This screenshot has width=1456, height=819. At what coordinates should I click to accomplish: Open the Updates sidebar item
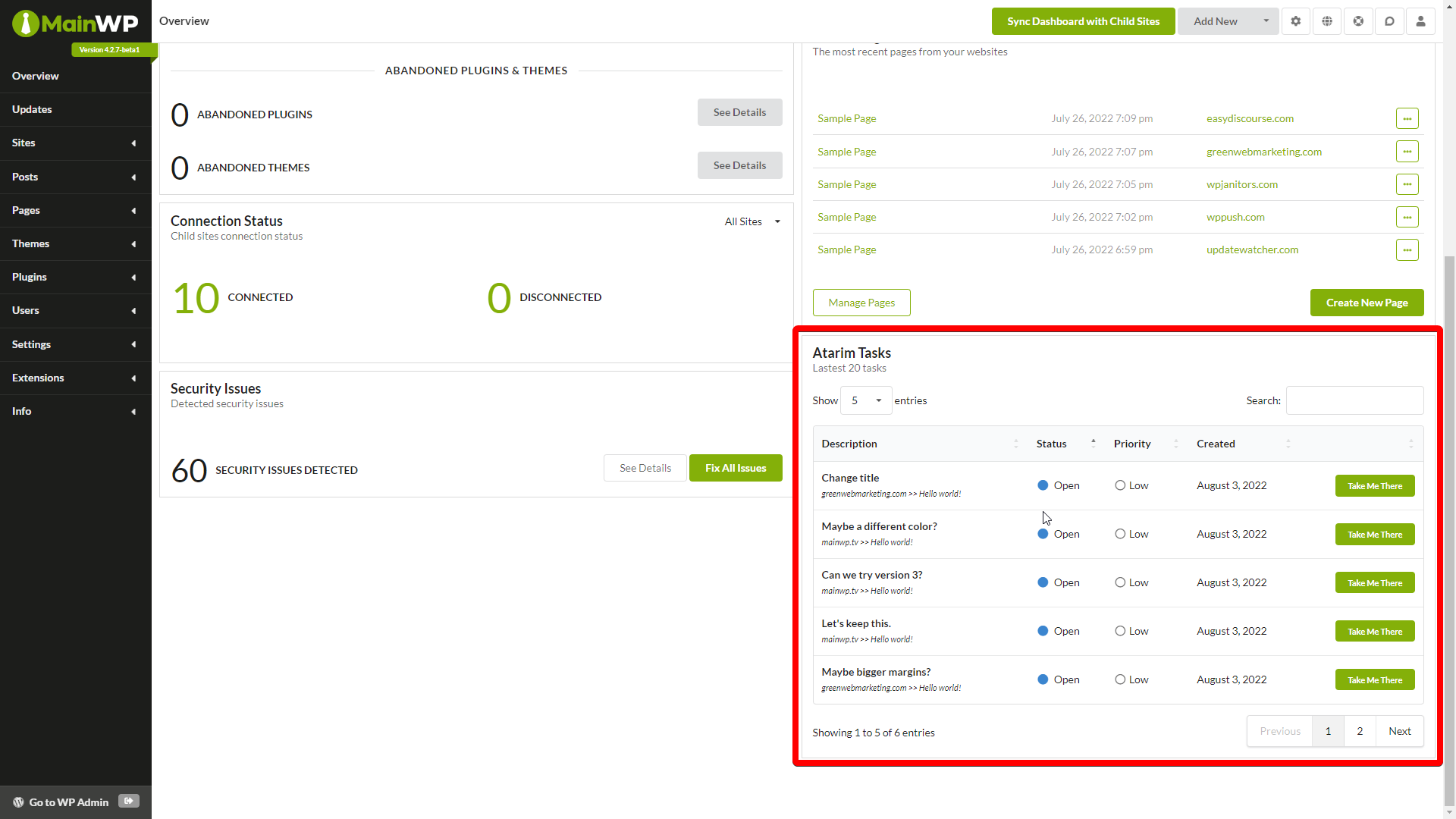(32, 109)
